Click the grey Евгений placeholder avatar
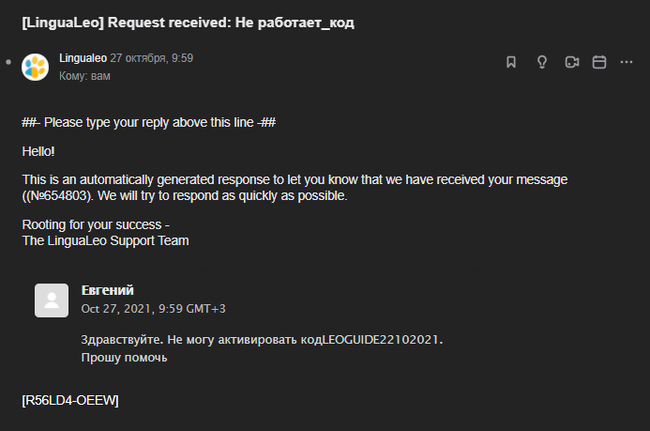This screenshot has height=431, width=650. [51, 300]
